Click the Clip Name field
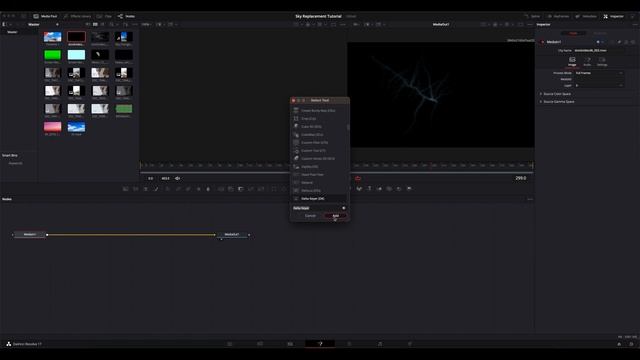 (x=599, y=51)
